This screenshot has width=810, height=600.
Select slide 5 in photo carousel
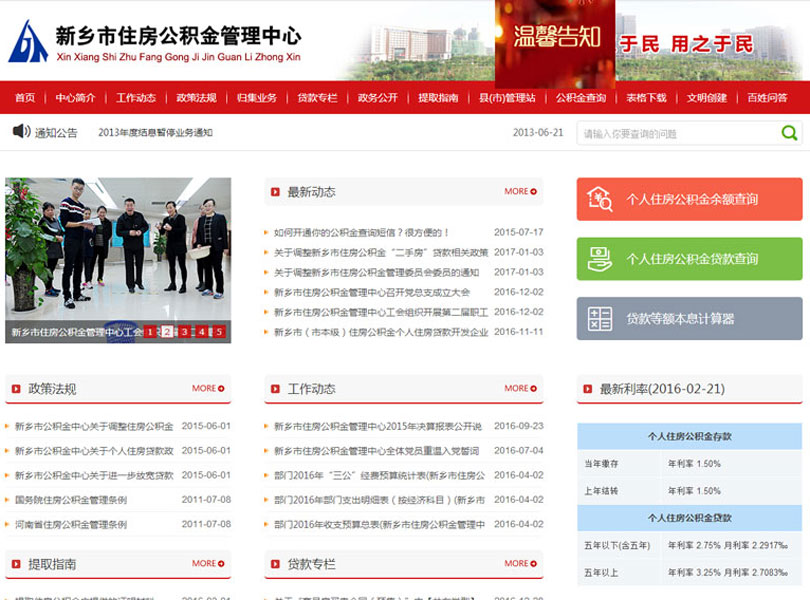[219, 332]
